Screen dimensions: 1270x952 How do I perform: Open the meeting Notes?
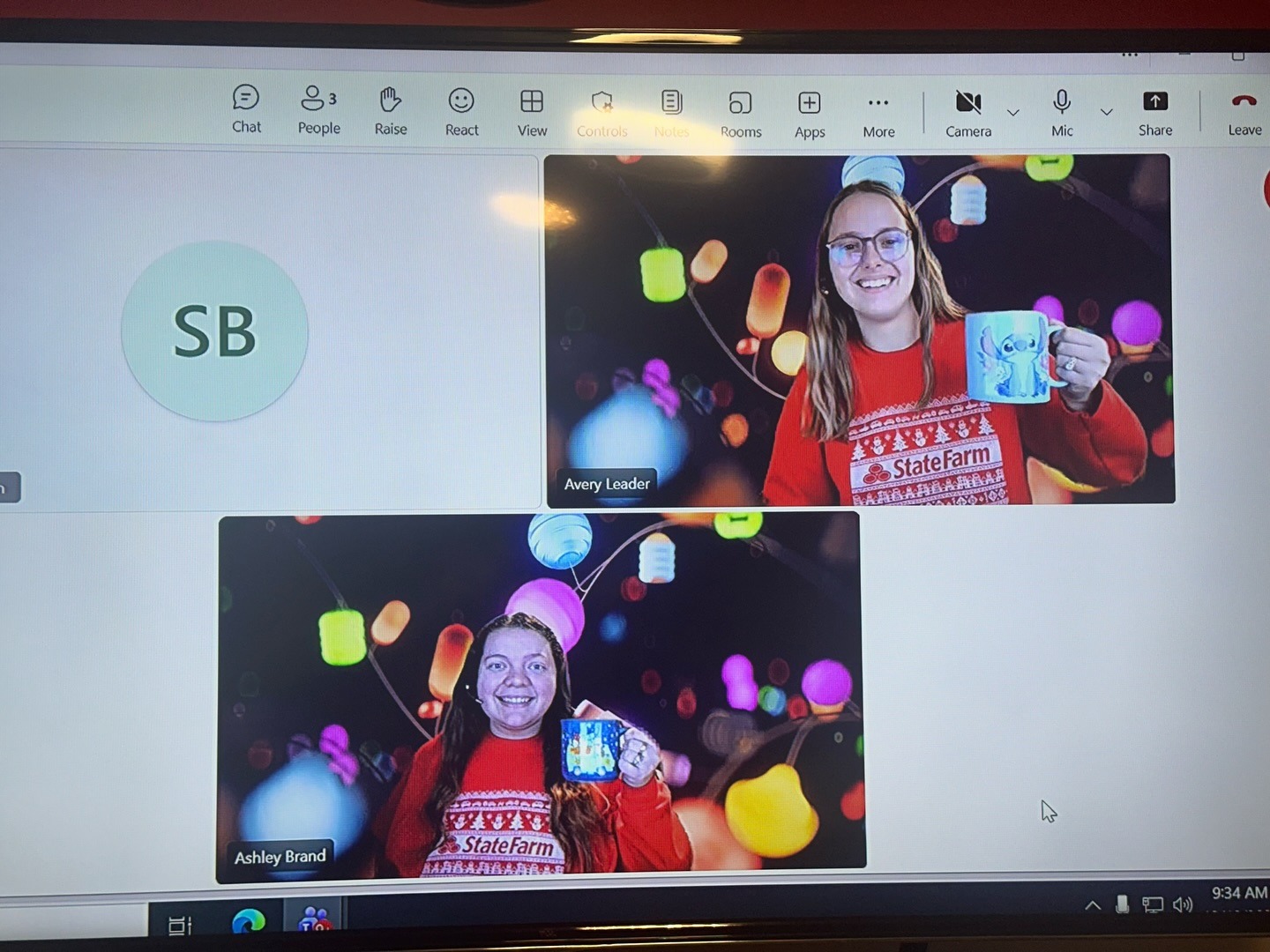pos(671,114)
